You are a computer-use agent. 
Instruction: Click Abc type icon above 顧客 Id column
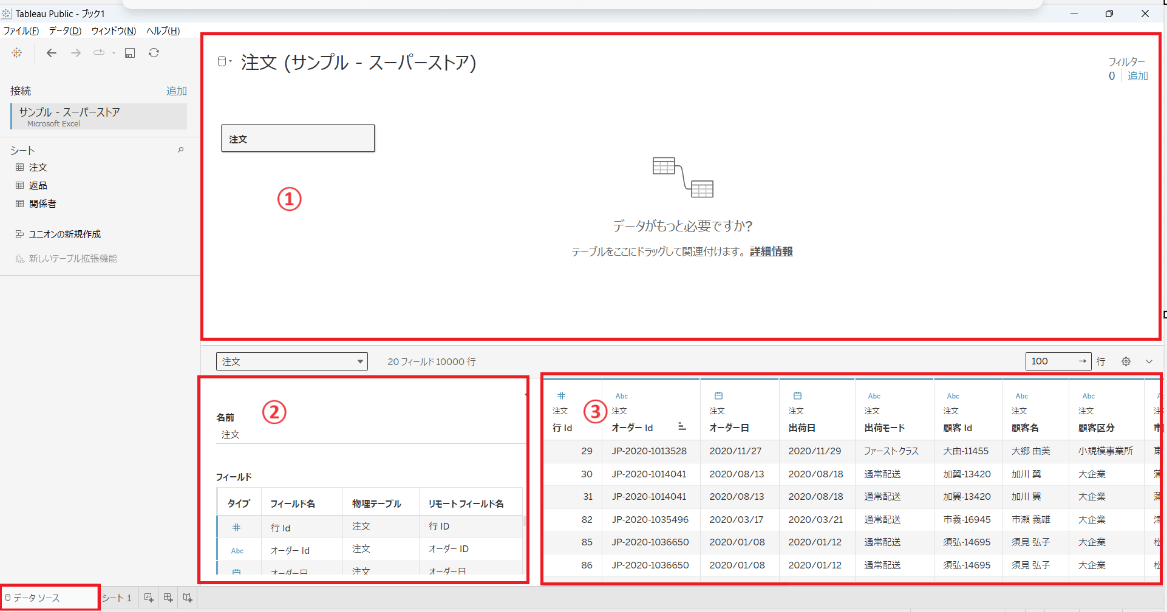(953, 396)
